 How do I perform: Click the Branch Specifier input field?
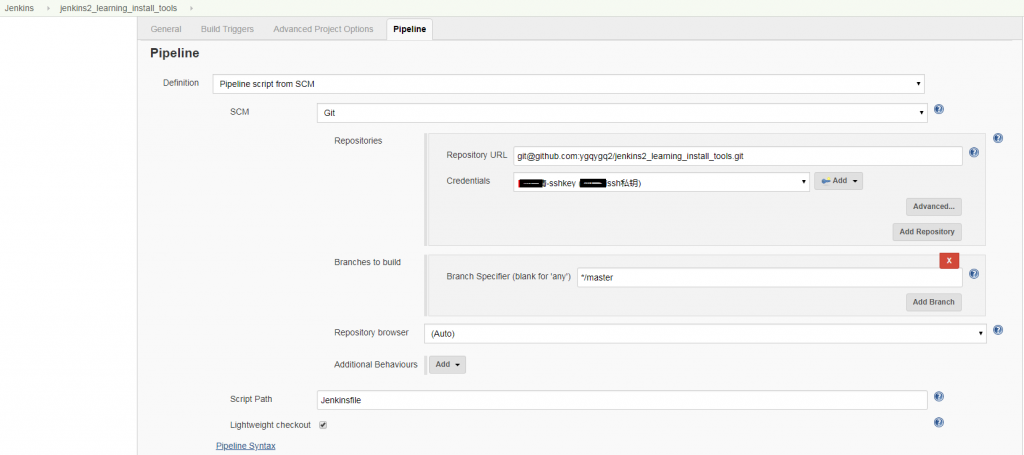point(770,277)
